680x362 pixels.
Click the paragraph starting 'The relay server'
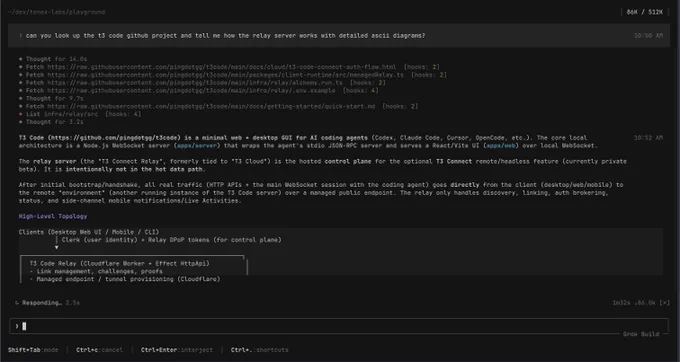point(323,165)
